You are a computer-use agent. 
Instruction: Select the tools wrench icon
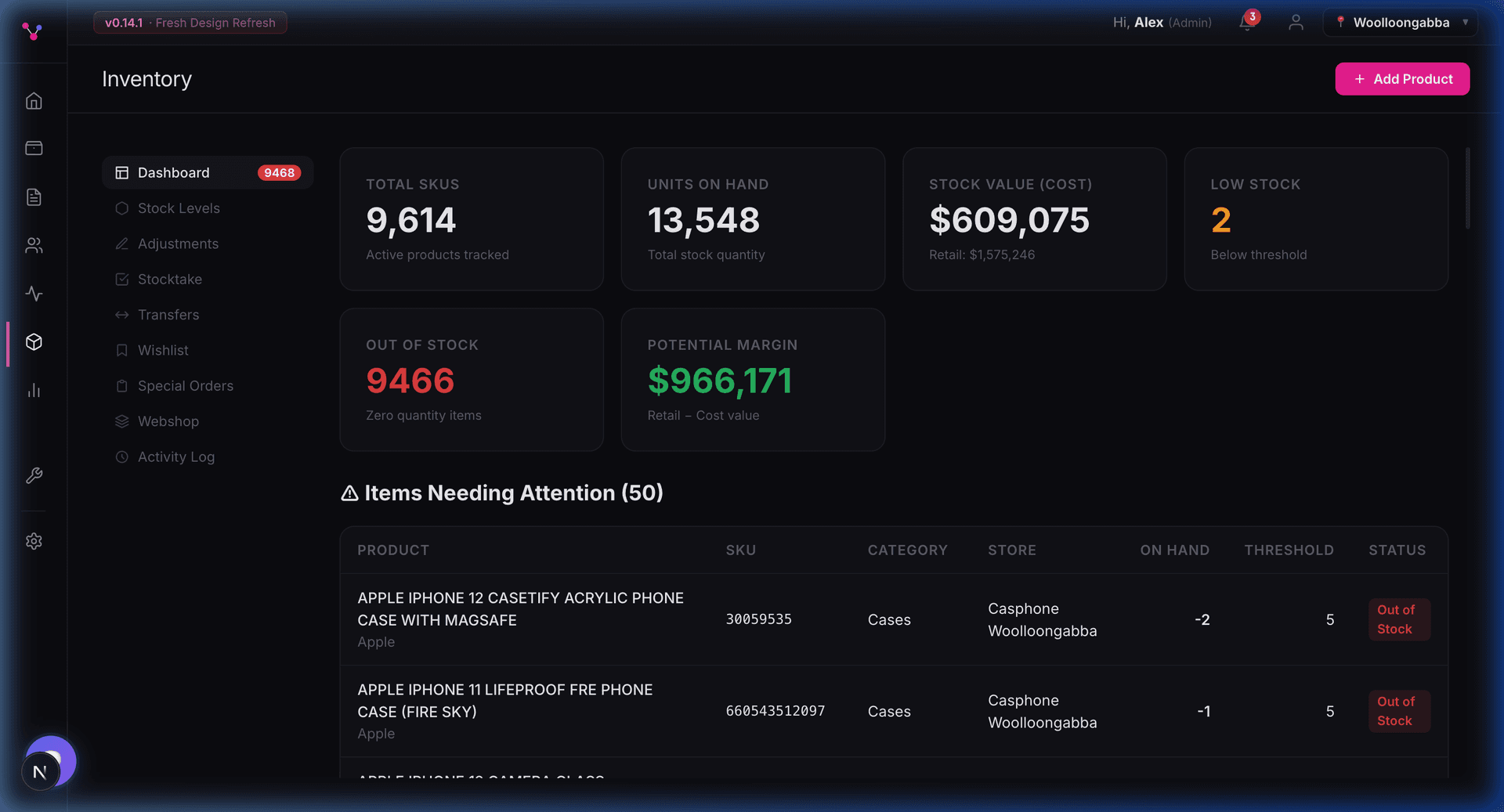34,475
